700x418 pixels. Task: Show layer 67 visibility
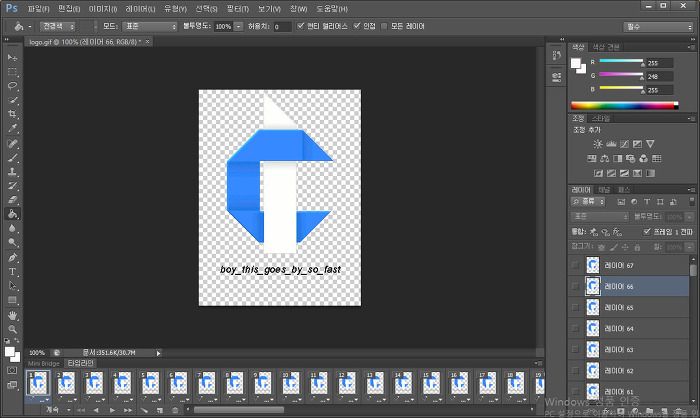[575, 265]
